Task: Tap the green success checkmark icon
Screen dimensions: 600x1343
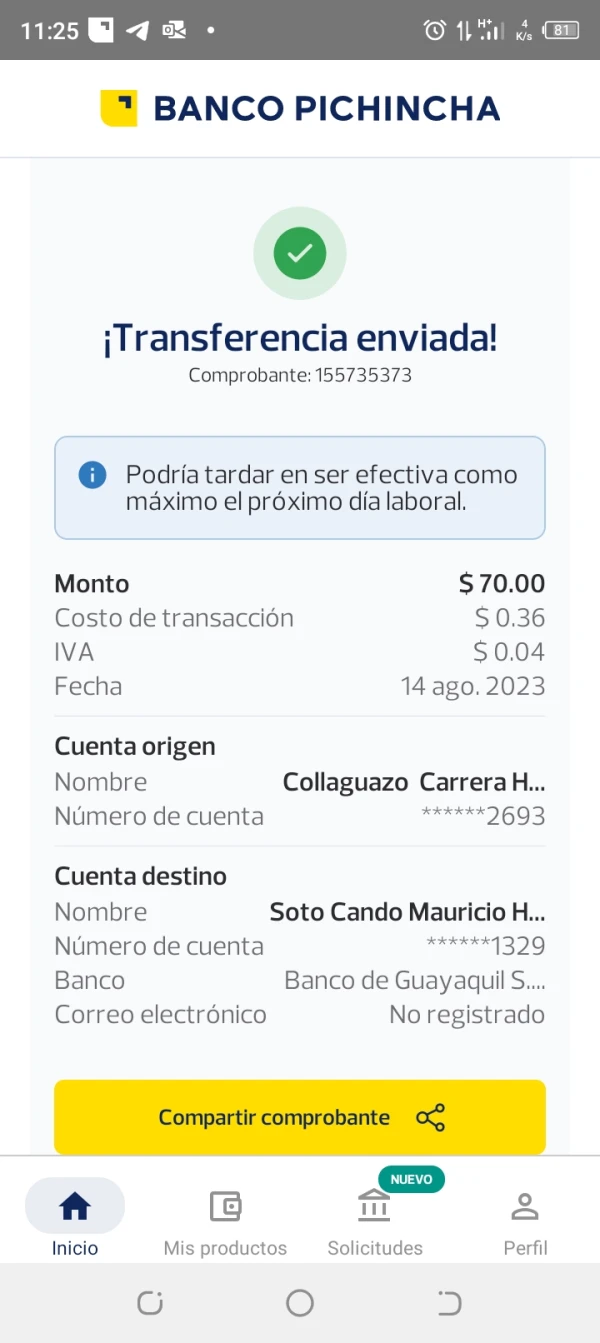Action: pyautogui.click(x=299, y=253)
